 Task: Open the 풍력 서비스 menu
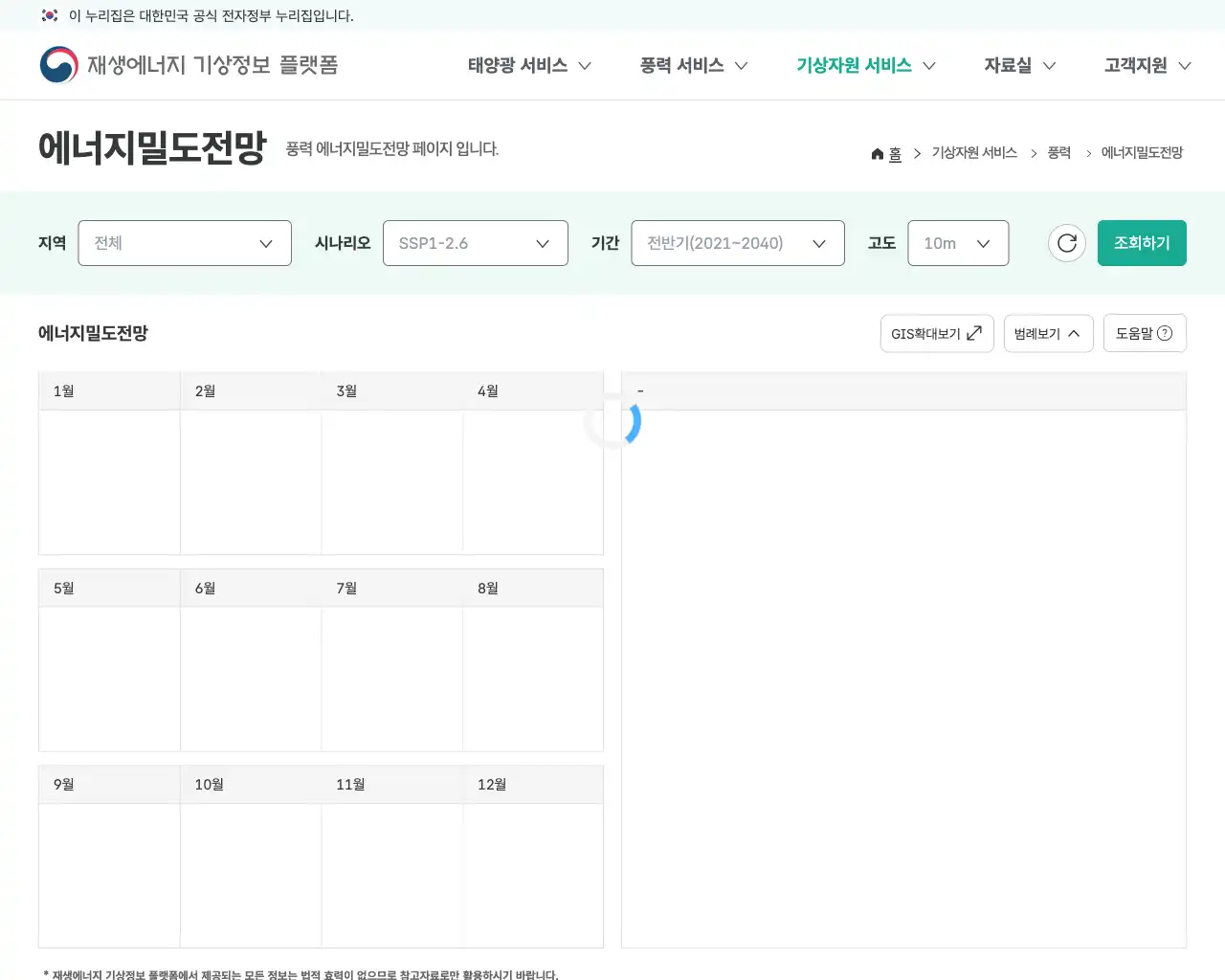pos(693,65)
